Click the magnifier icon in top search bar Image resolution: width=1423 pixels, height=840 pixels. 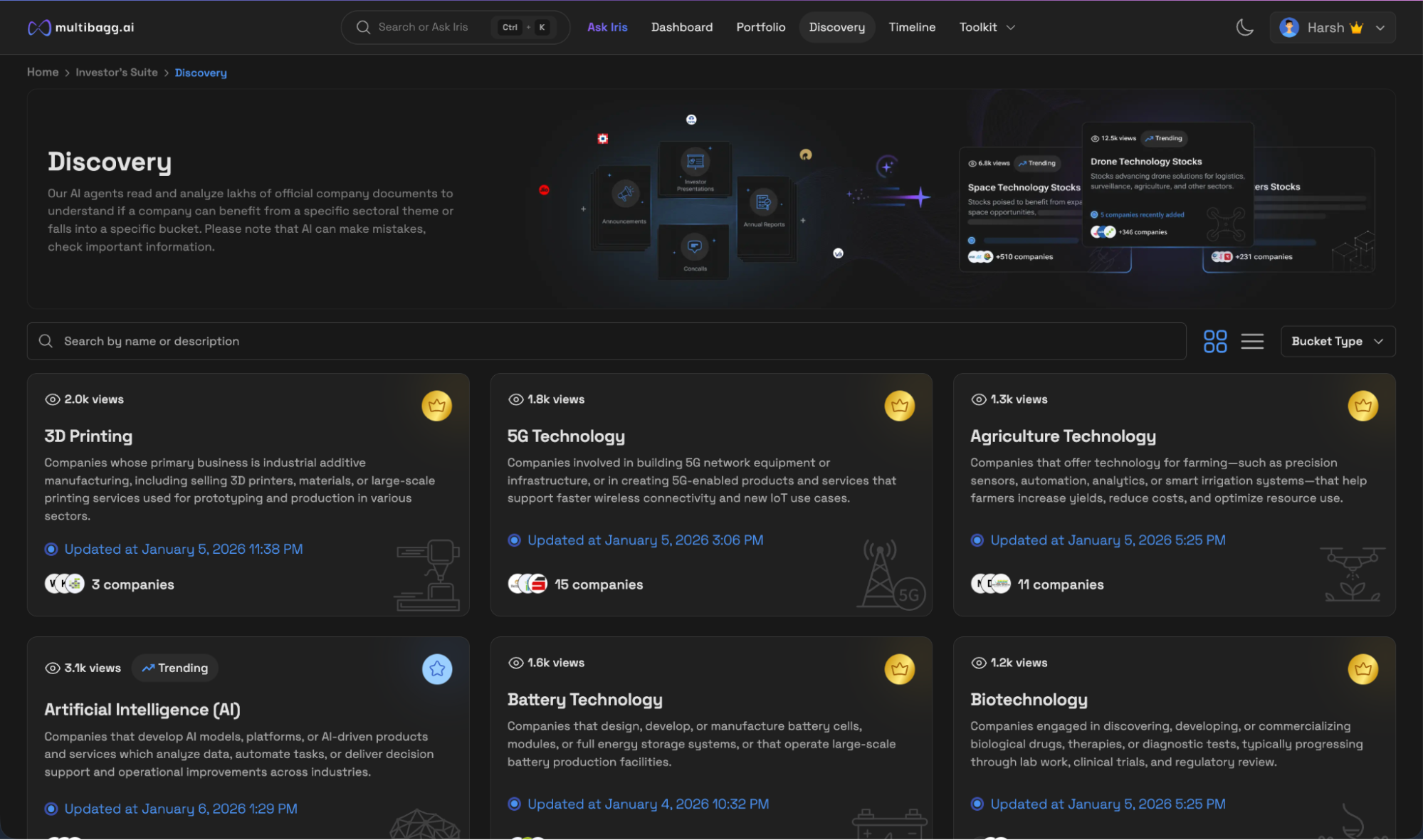pos(363,27)
